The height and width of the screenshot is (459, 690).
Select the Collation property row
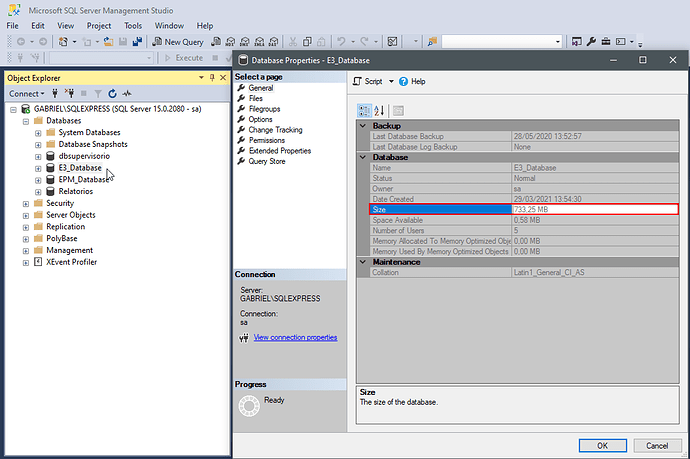pyautogui.click(x=524, y=272)
